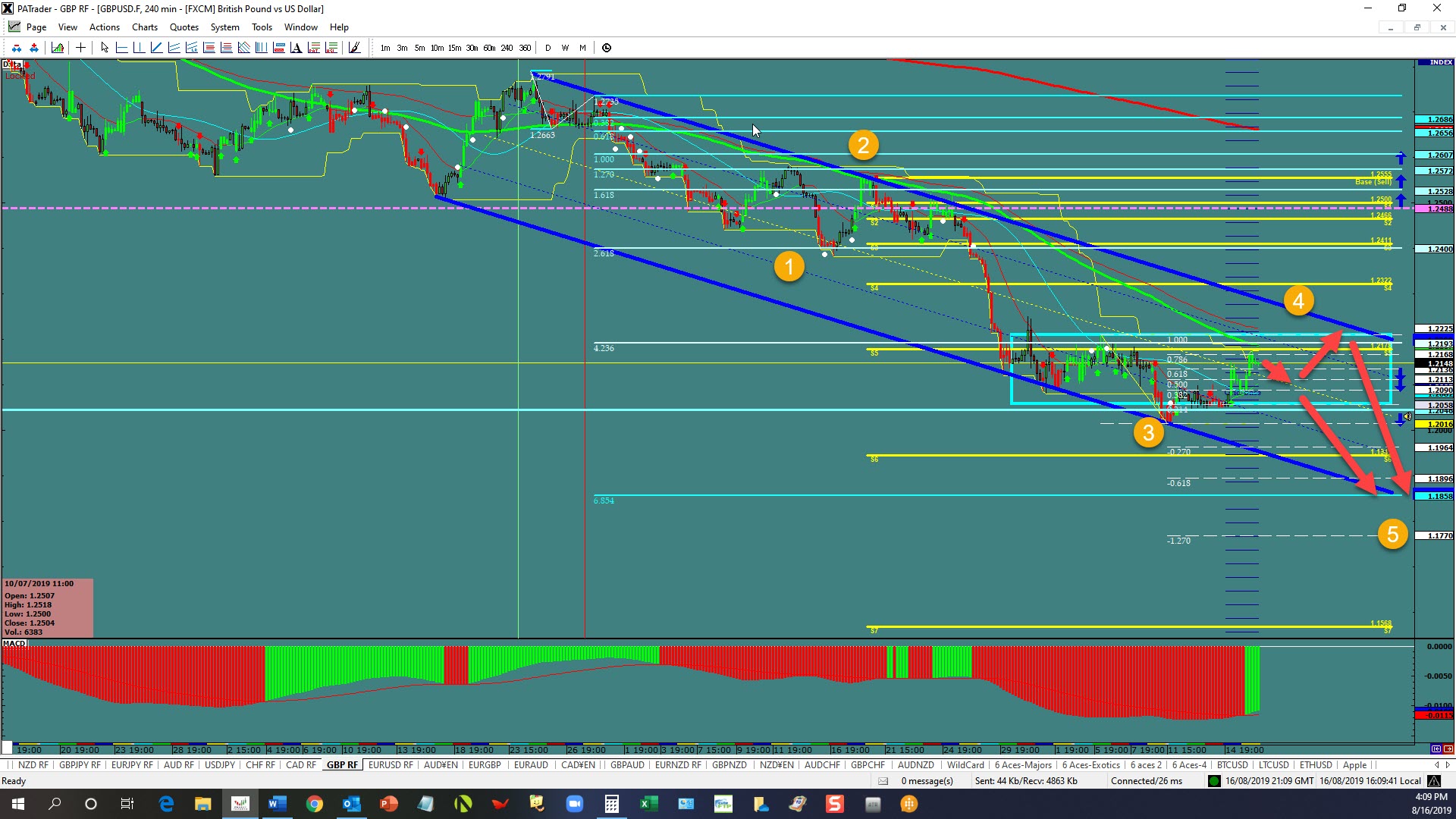Screen dimensions: 1456x819
Task: Open the Help menu
Action: [339, 27]
